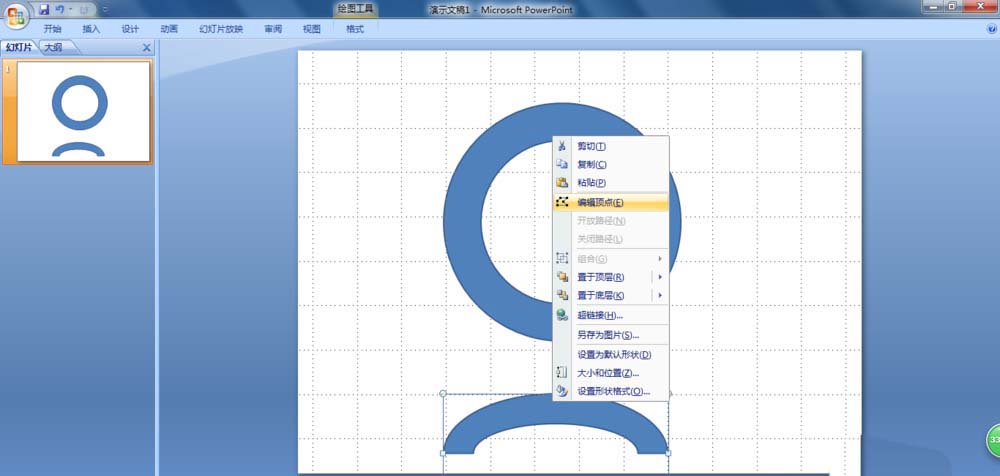Open the Undo history dropdown arrow
This screenshot has height=476, width=1000.
pos(70,10)
